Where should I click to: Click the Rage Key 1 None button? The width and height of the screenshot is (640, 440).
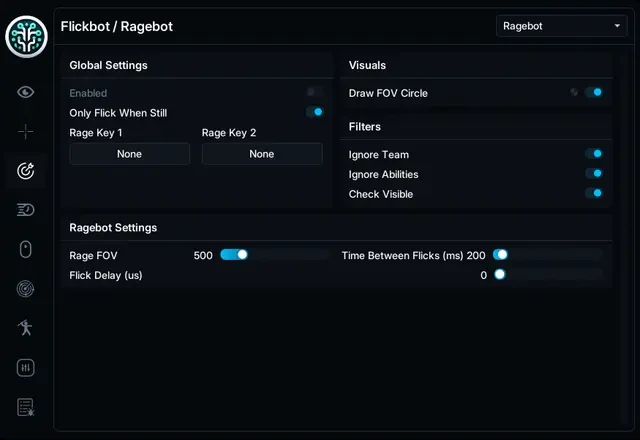(129, 154)
